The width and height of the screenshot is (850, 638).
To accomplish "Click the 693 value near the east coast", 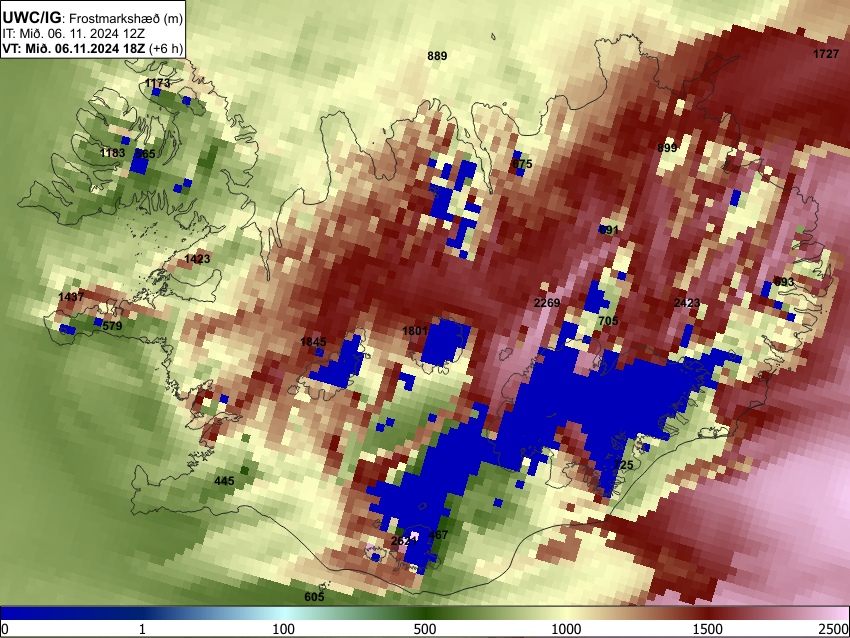I will pyautogui.click(x=784, y=282).
